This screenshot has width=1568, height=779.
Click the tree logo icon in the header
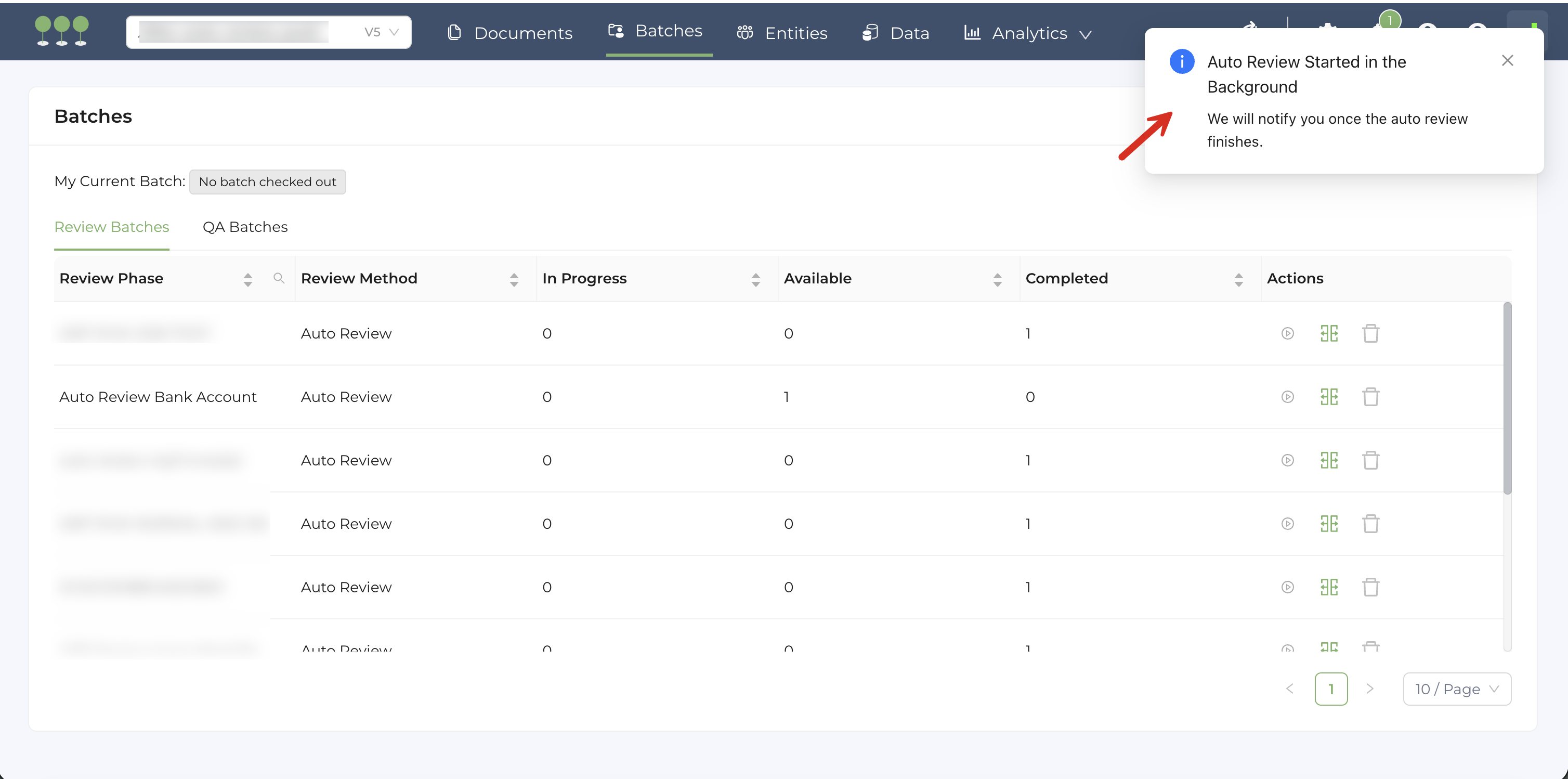(x=61, y=31)
